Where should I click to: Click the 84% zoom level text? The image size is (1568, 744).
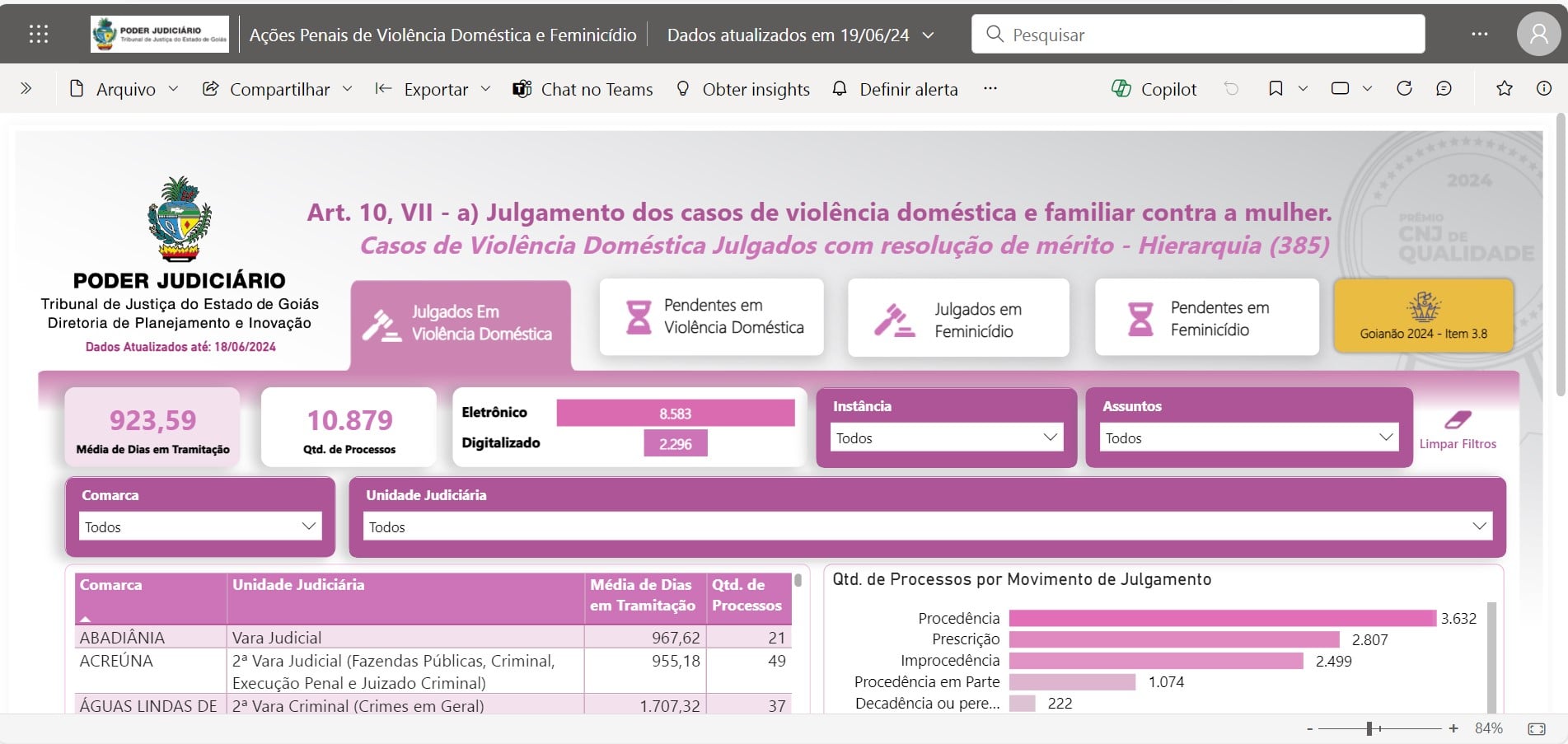click(1489, 728)
